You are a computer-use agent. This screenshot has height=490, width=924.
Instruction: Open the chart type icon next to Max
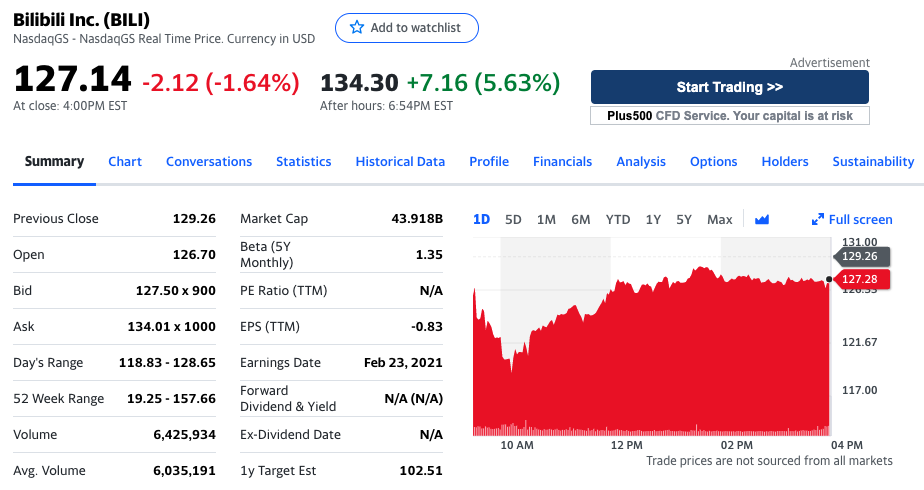coord(762,220)
